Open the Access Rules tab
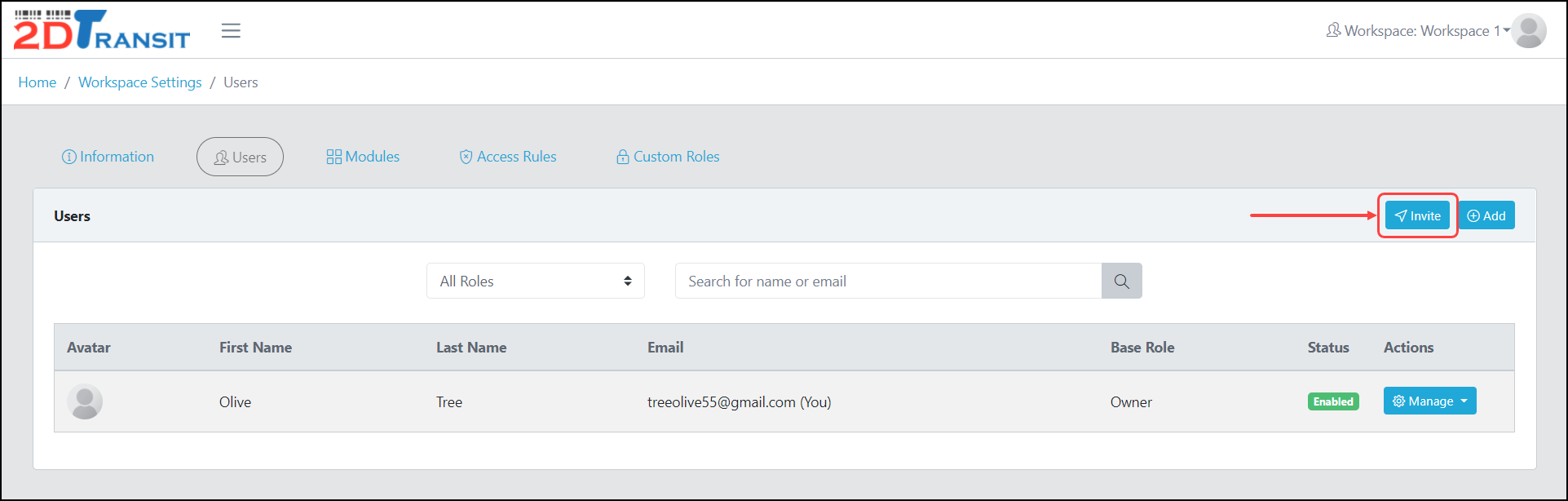1568x501 pixels. (x=508, y=157)
